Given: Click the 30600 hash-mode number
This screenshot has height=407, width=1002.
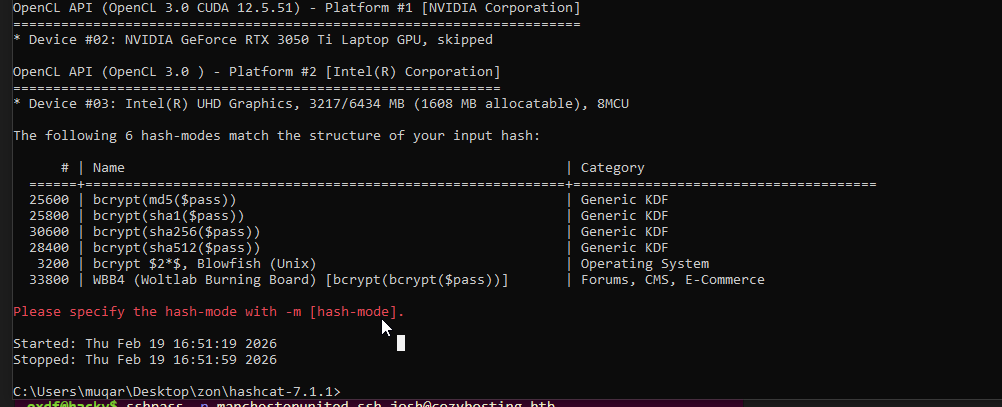Looking at the screenshot, I should 49,232.
